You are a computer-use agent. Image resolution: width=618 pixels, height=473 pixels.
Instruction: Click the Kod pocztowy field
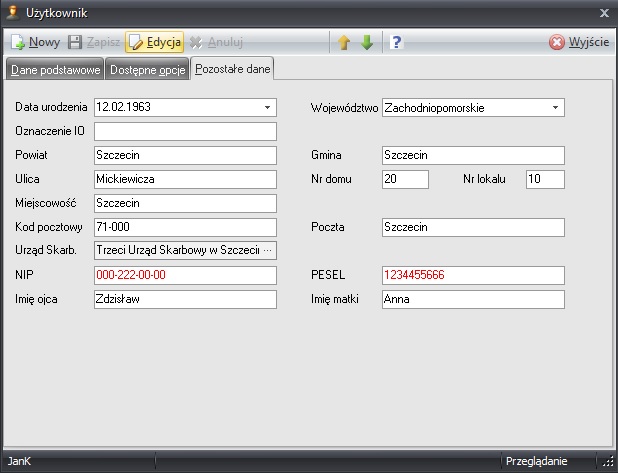coord(184,227)
